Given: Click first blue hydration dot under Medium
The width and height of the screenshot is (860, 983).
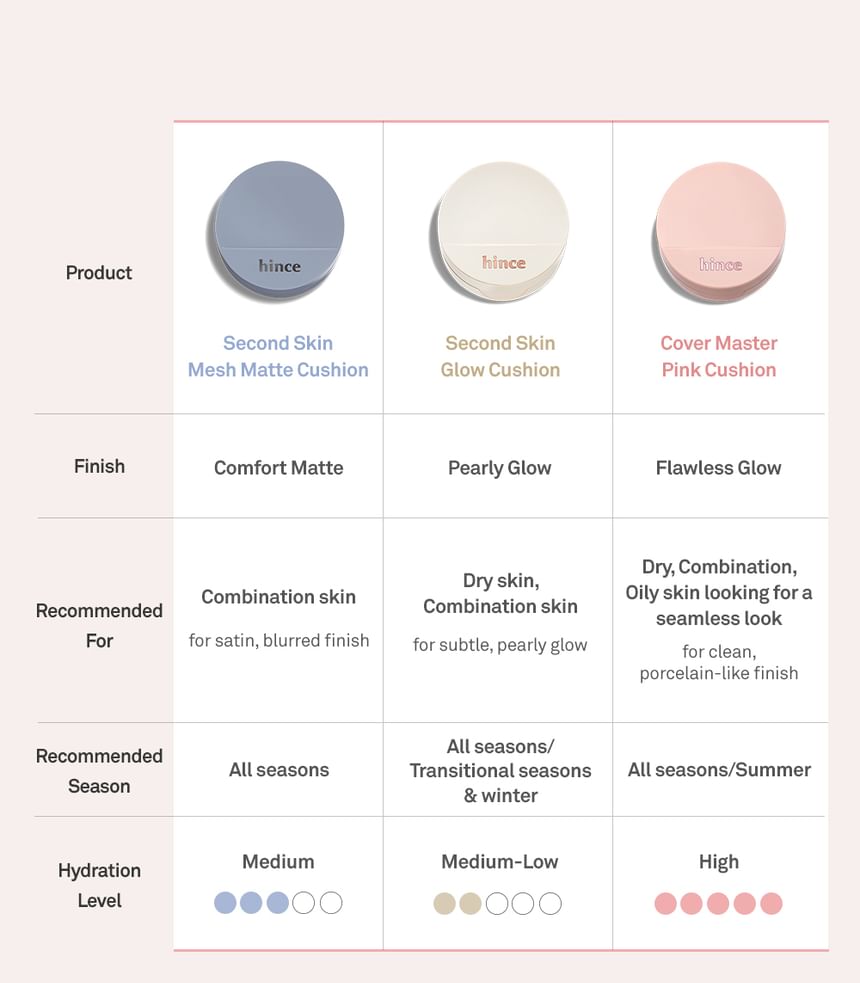Looking at the screenshot, I should point(225,903).
